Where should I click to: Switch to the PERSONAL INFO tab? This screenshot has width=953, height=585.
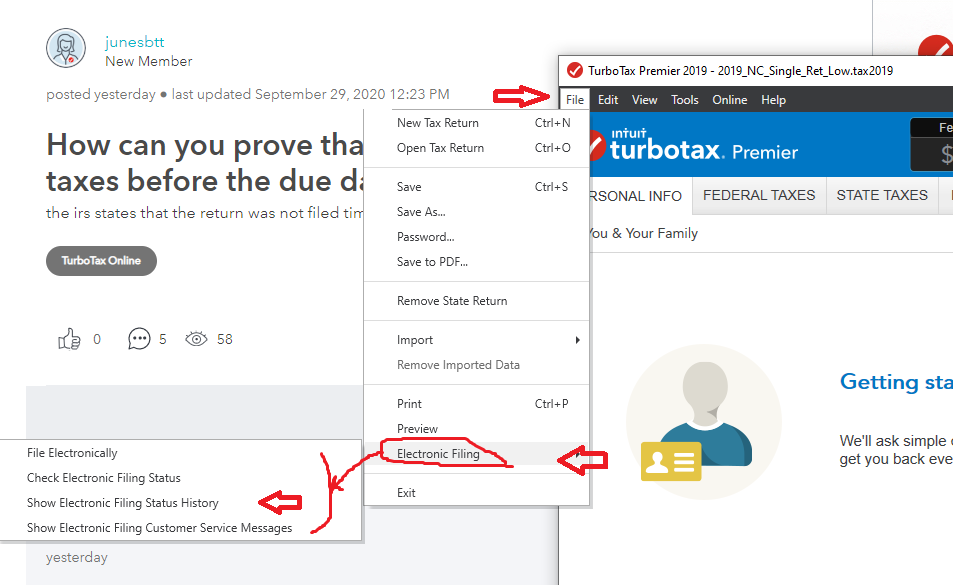click(x=641, y=196)
